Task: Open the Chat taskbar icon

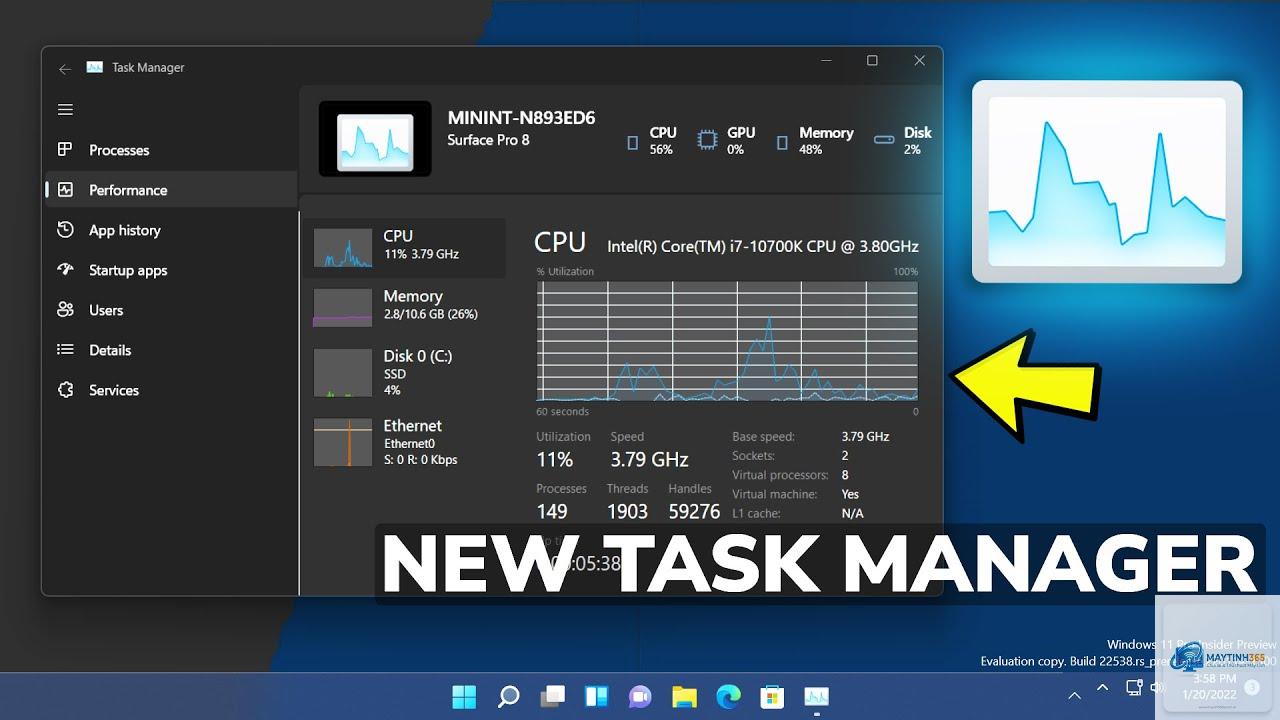Action: pyautogui.click(x=640, y=696)
